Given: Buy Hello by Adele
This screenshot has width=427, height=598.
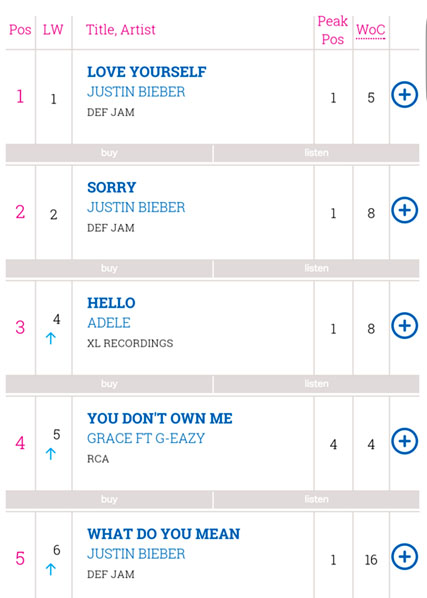Looking at the screenshot, I should (x=109, y=384).
